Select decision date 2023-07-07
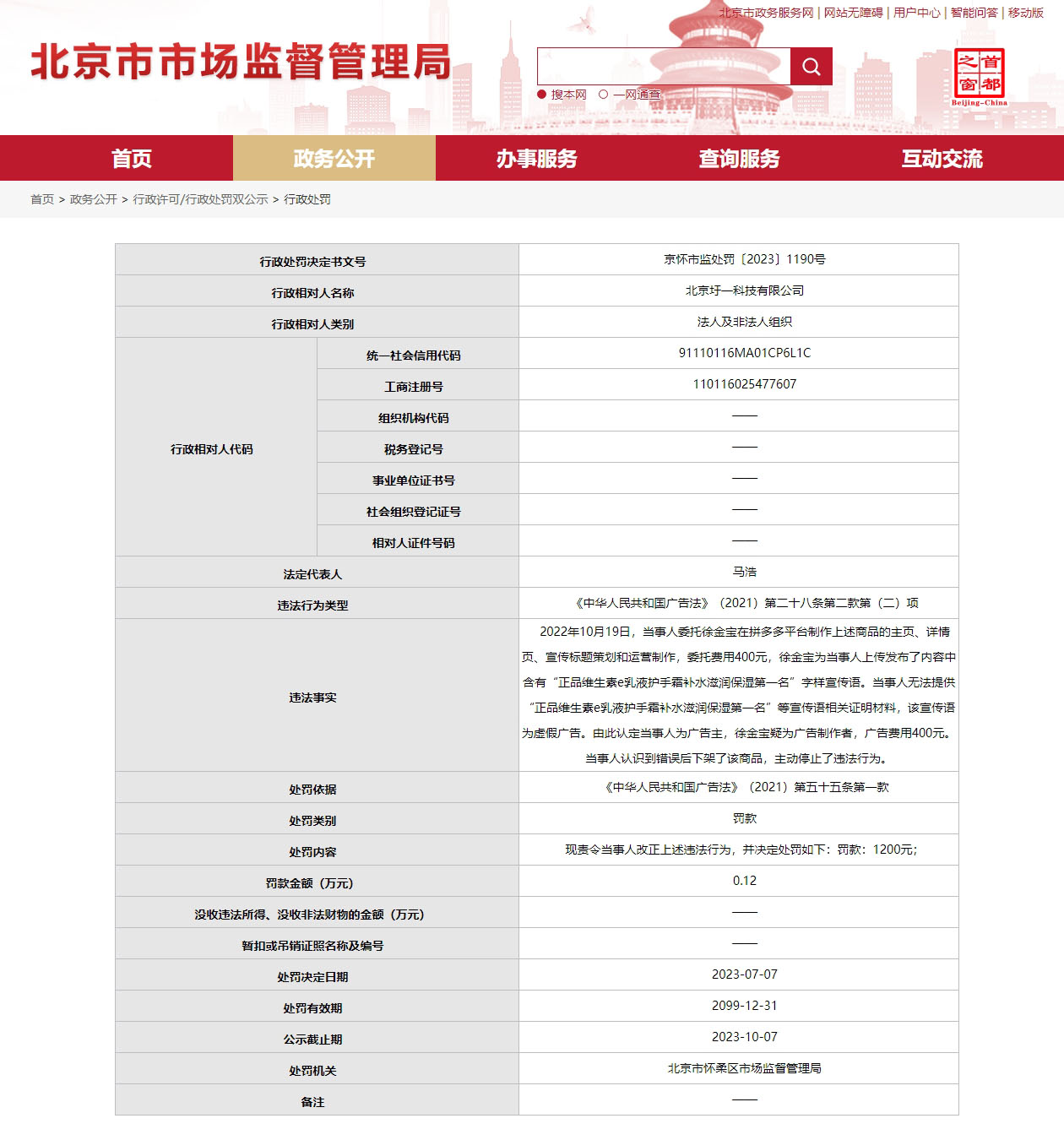The height and width of the screenshot is (1140, 1064). 745,974
